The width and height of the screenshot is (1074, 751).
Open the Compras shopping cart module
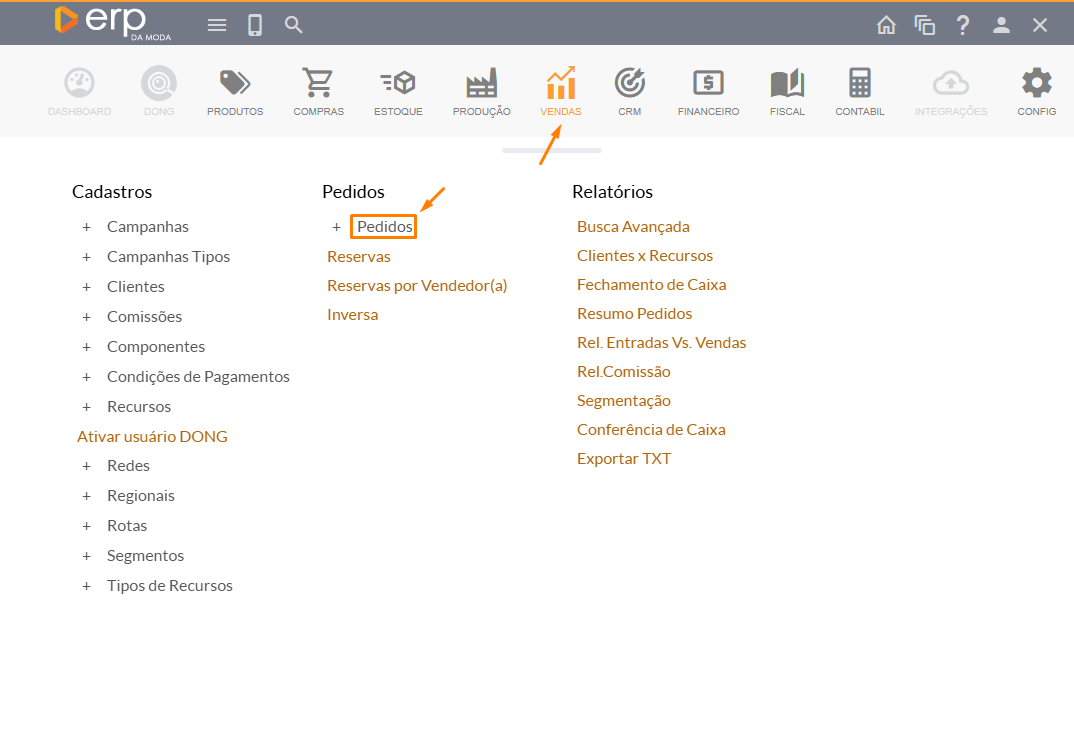(318, 84)
